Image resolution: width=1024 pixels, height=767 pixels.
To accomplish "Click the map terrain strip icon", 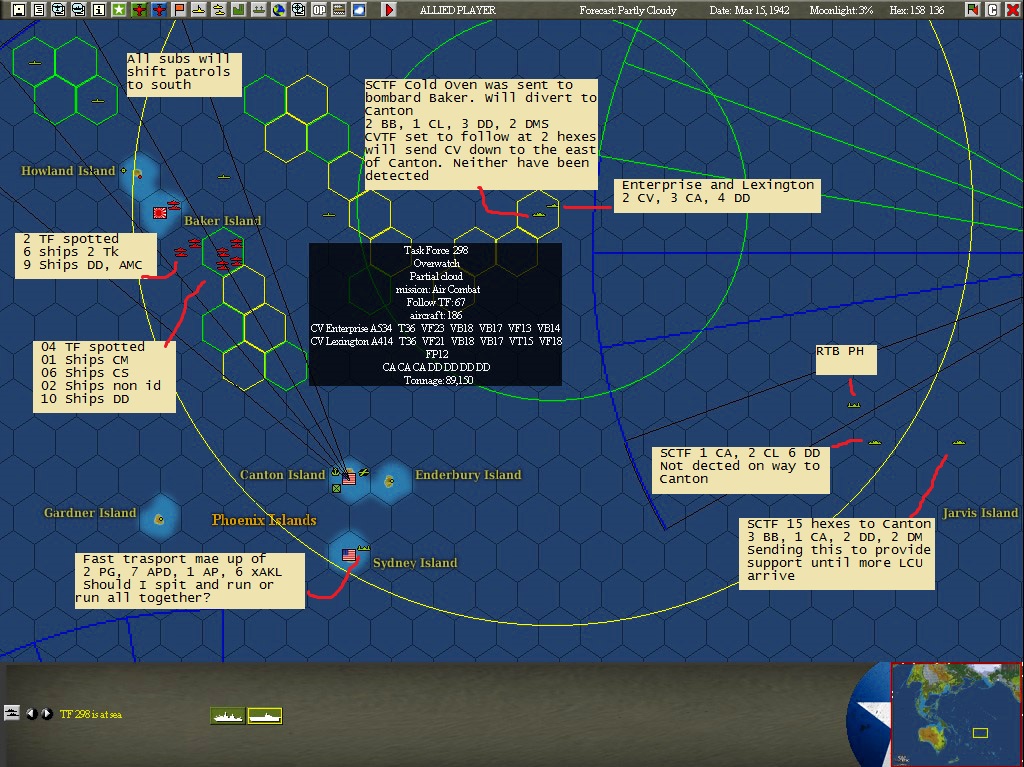I will 339,10.
